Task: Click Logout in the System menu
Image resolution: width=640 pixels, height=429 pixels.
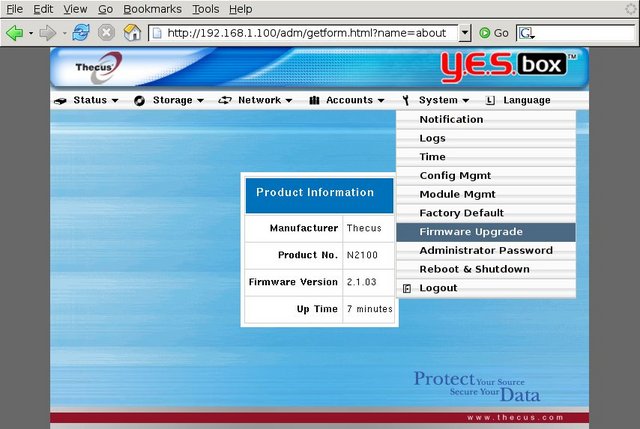Action: click(x=486, y=289)
